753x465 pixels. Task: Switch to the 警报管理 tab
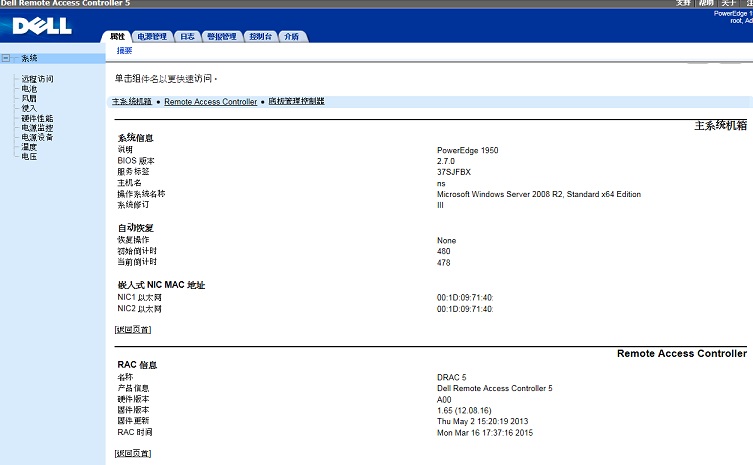tap(221, 37)
